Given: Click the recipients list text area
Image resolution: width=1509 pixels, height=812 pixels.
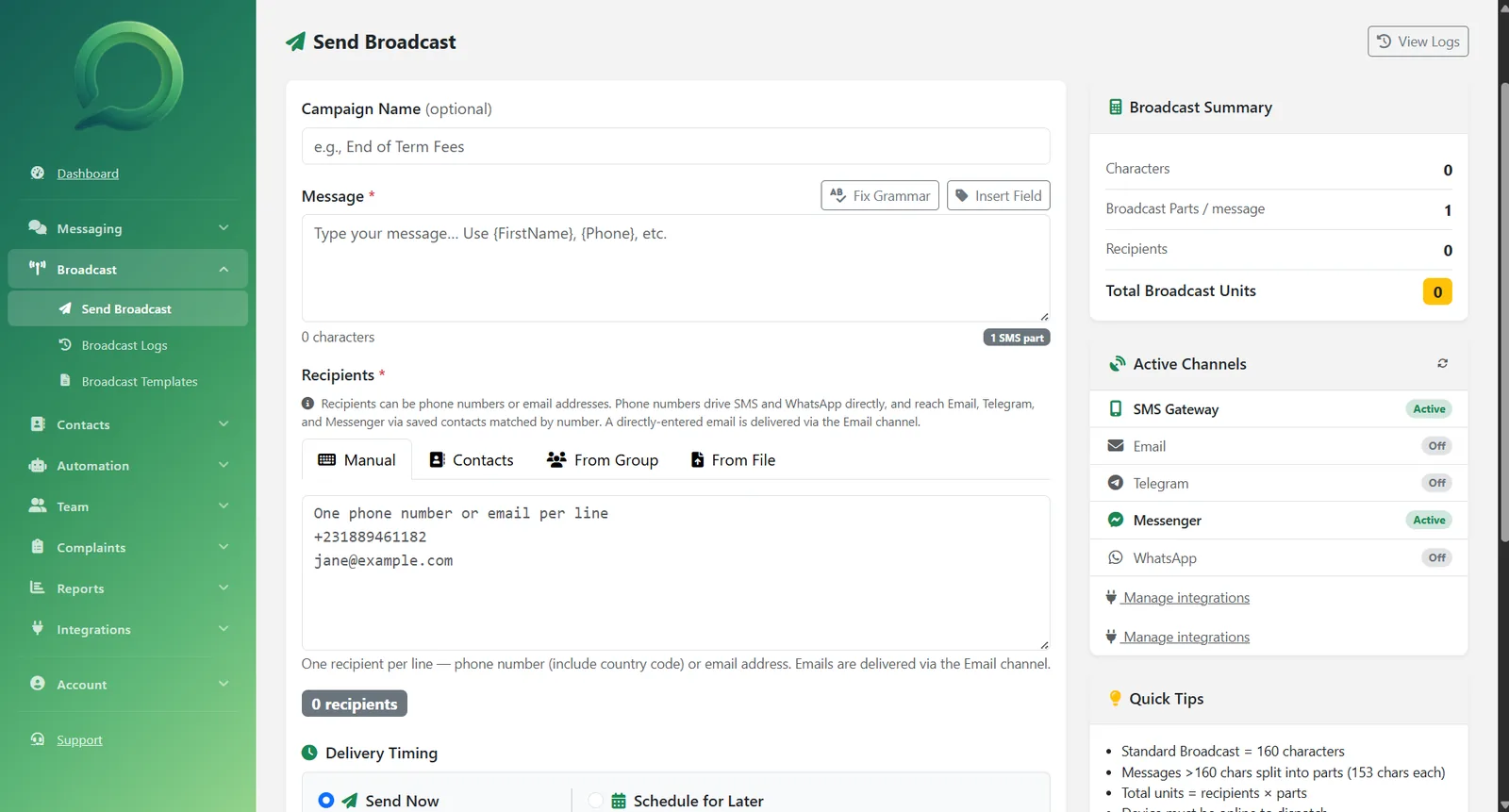Looking at the screenshot, I should [x=675, y=572].
